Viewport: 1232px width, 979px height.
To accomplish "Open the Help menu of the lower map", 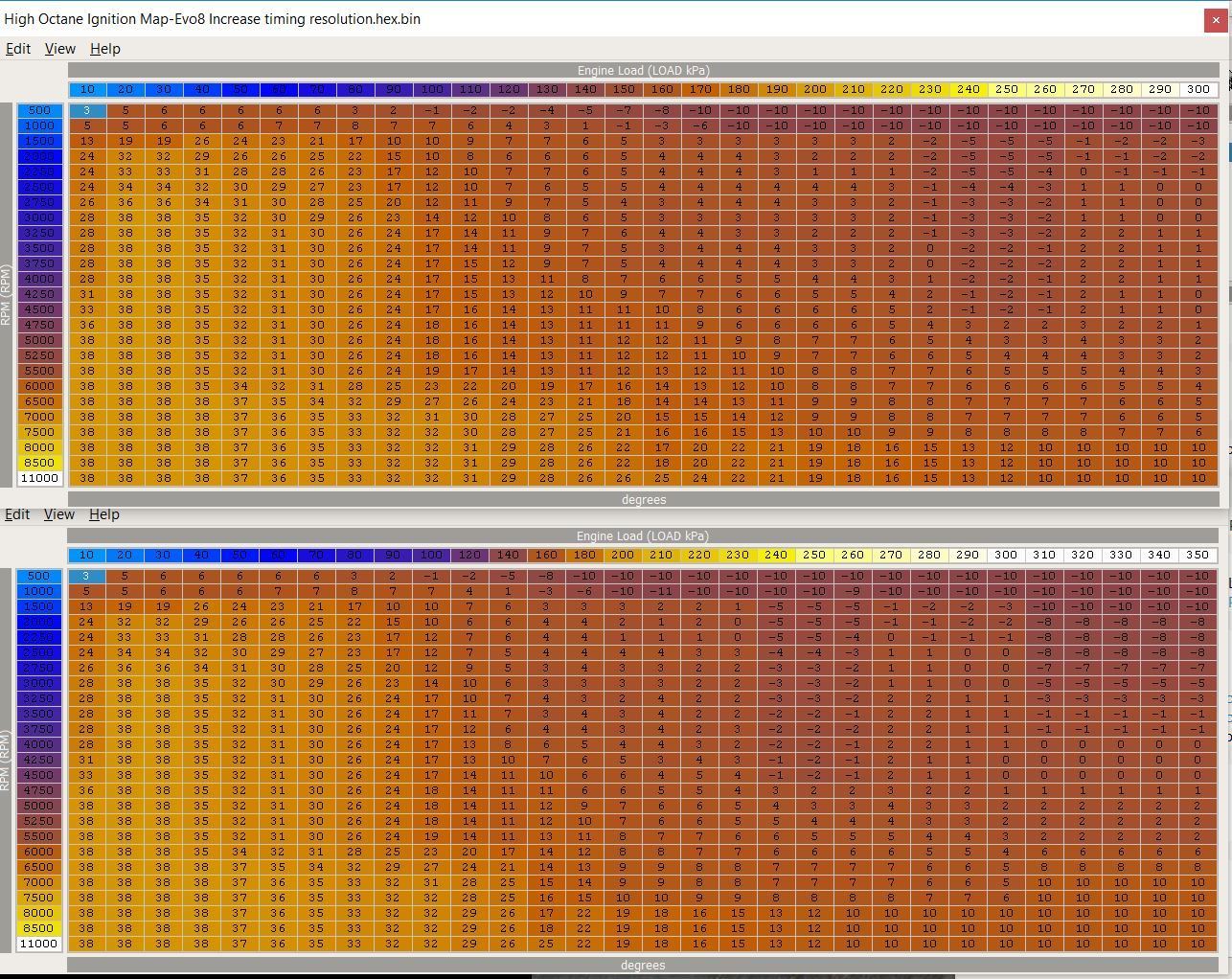I will [103, 514].
